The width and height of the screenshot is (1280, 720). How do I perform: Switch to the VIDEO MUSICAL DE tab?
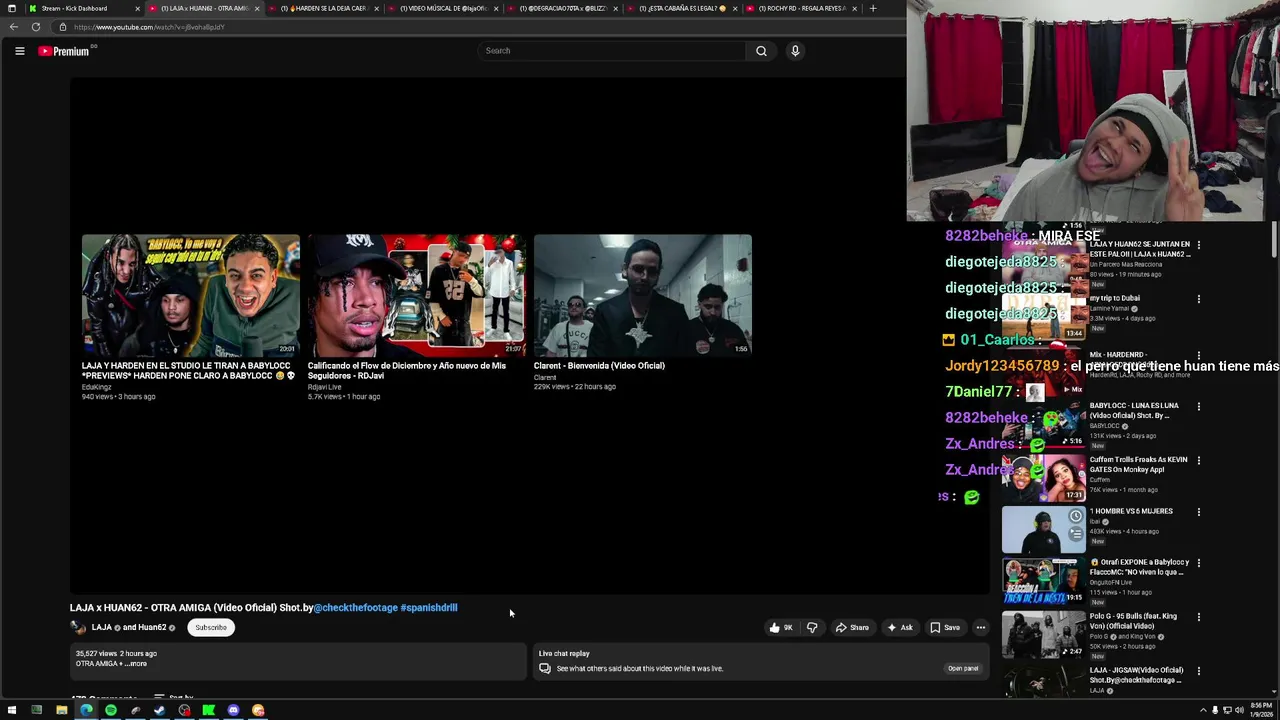click(444, 8)
